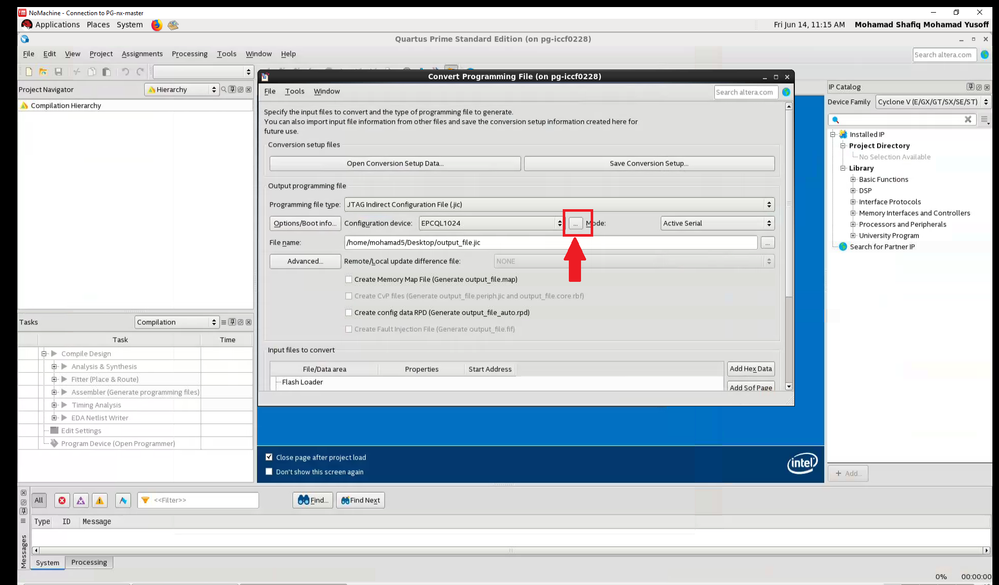Click the browse button beside File name field
The height and width of the screenshot is (585, 999).
click(x=767, y=243)
